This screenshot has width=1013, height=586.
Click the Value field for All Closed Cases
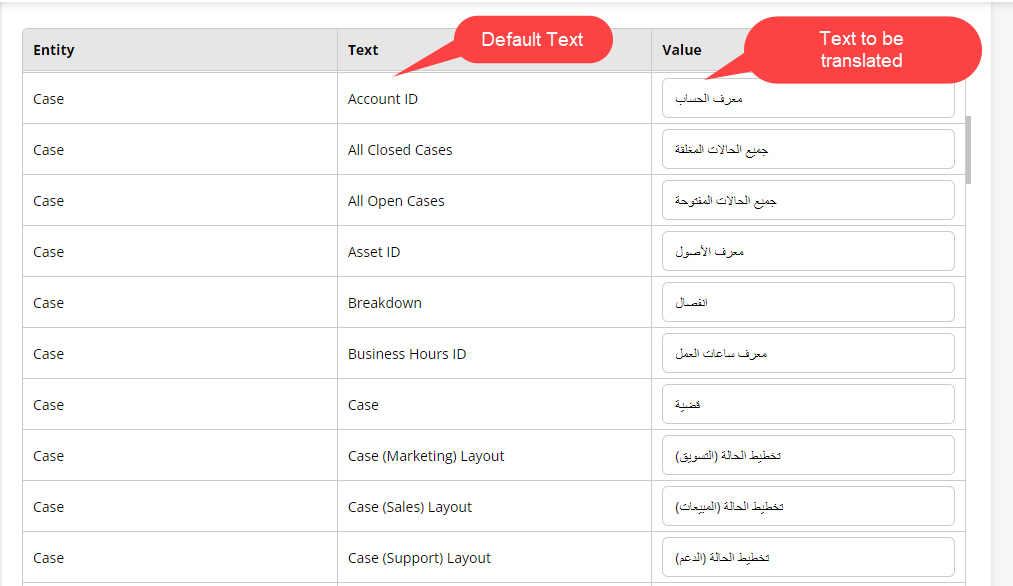point(808,150)
